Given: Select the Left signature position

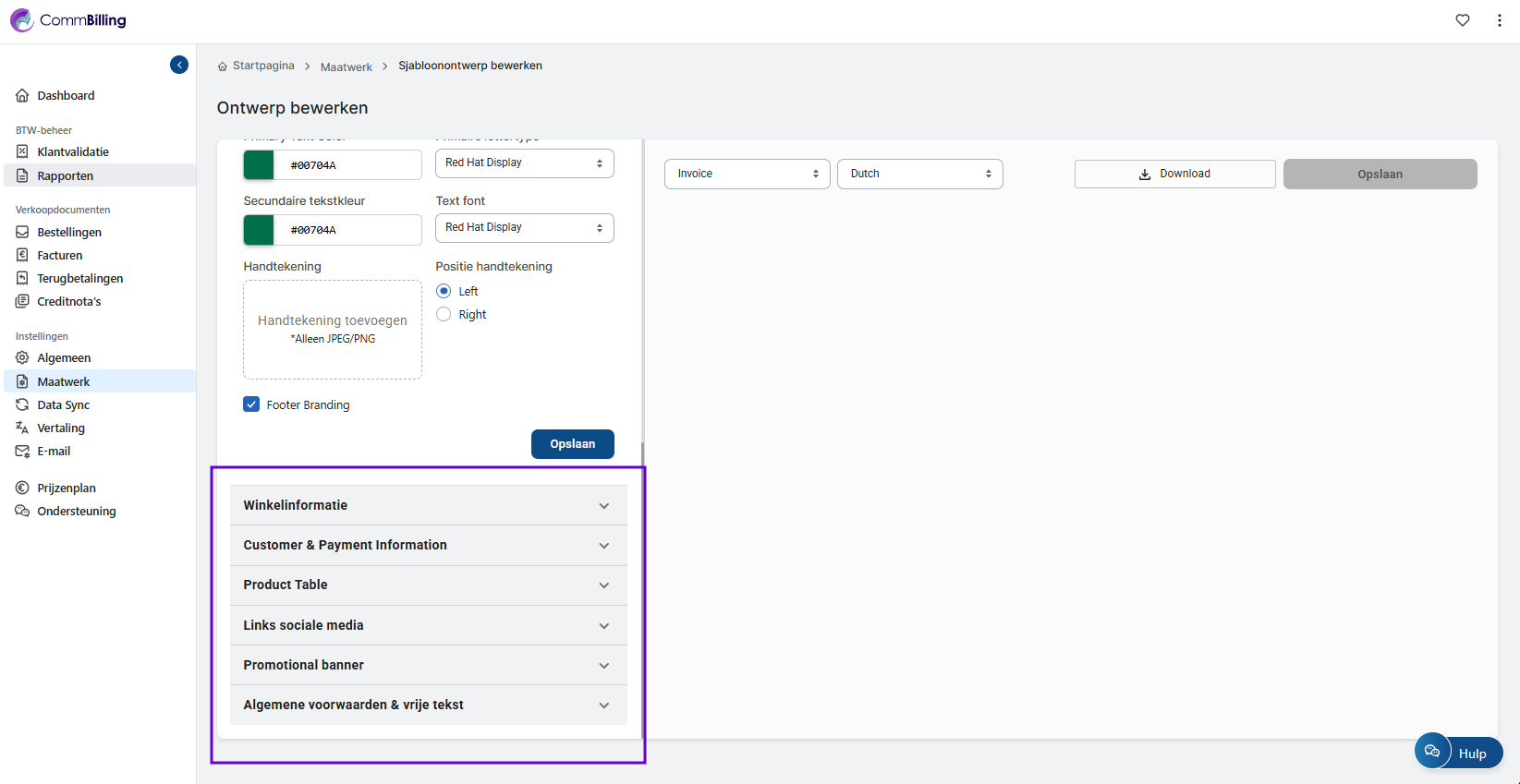Looking at the screenshot, I should 444,291.
